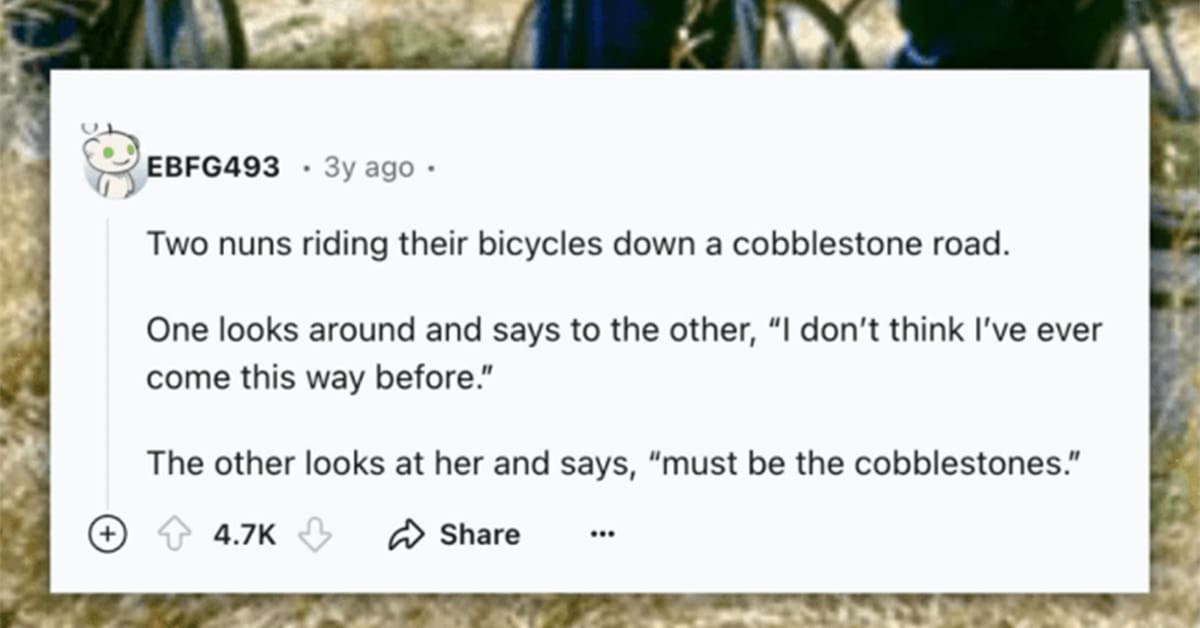Click the "must be the cobblestones" punchline

click(x=866, y=463)
